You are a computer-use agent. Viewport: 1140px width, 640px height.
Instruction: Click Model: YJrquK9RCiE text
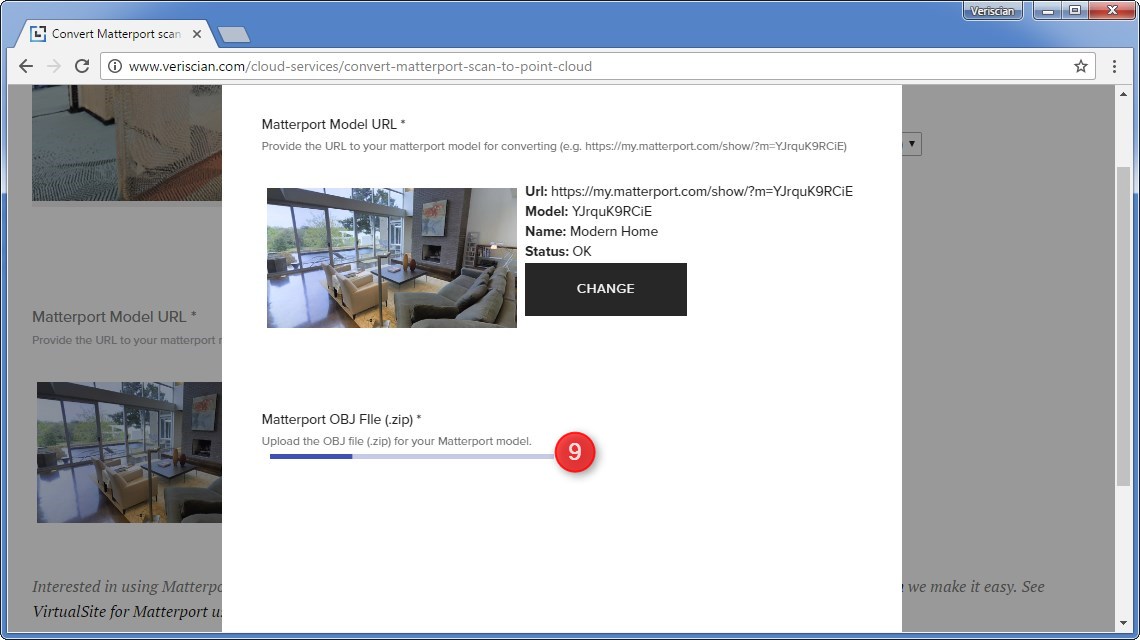(588, 212)
